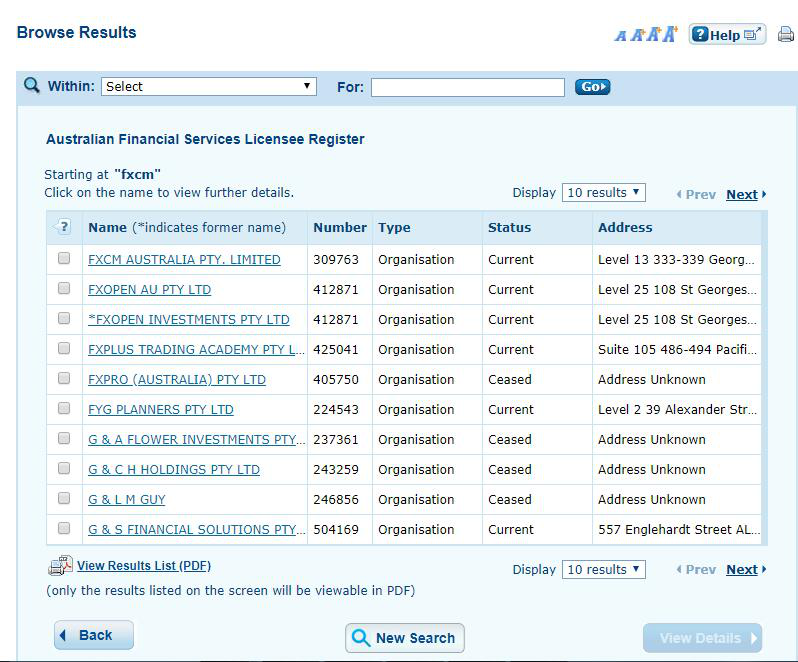Screen dimensions: 798x662
Task: Open FXPRO (AUSTRALIA) PTY LTD link
Action: [177, 380]
